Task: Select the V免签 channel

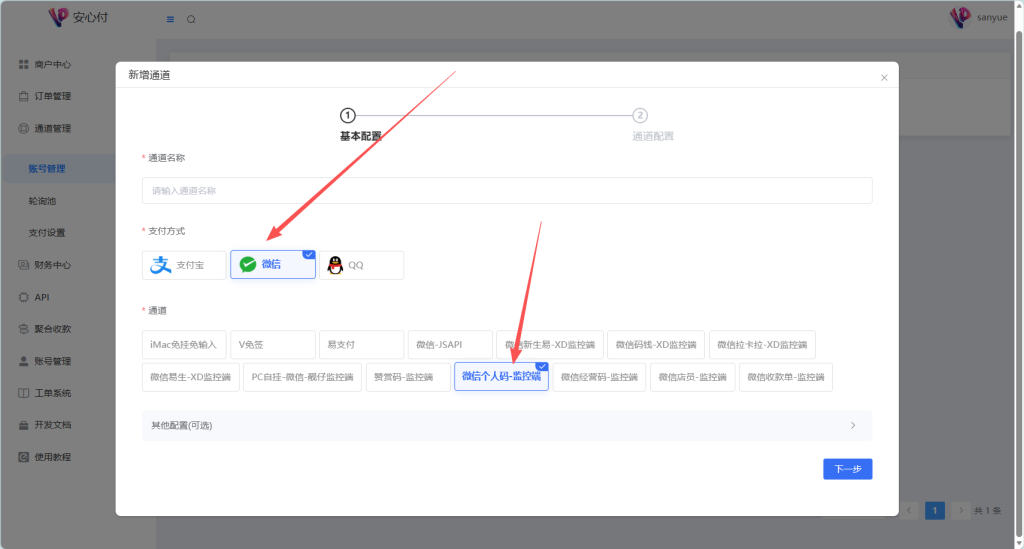Action: [x=273, y=345]
